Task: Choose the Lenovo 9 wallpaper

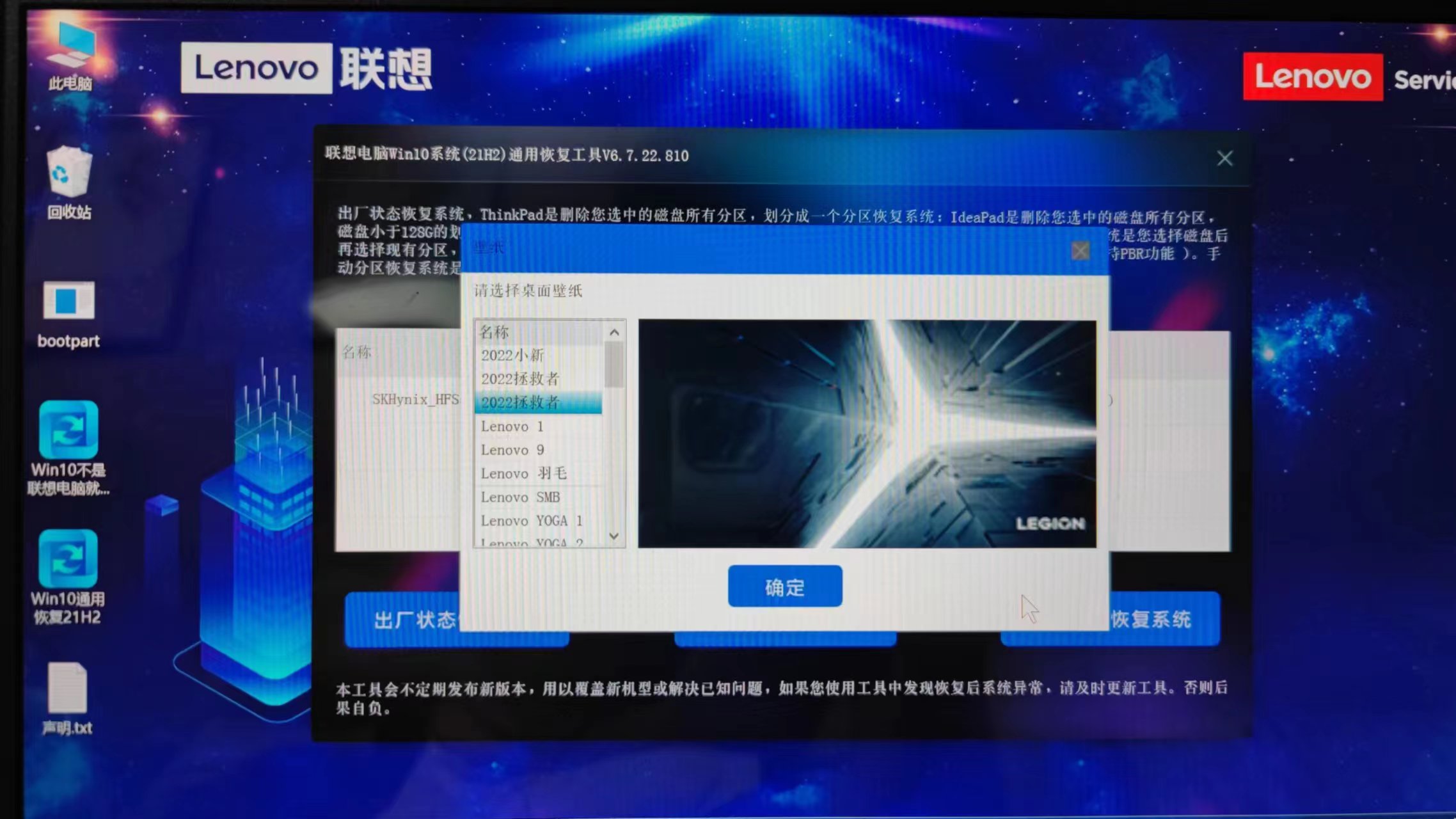Action: pyautogui.click(x=538, y=450)
